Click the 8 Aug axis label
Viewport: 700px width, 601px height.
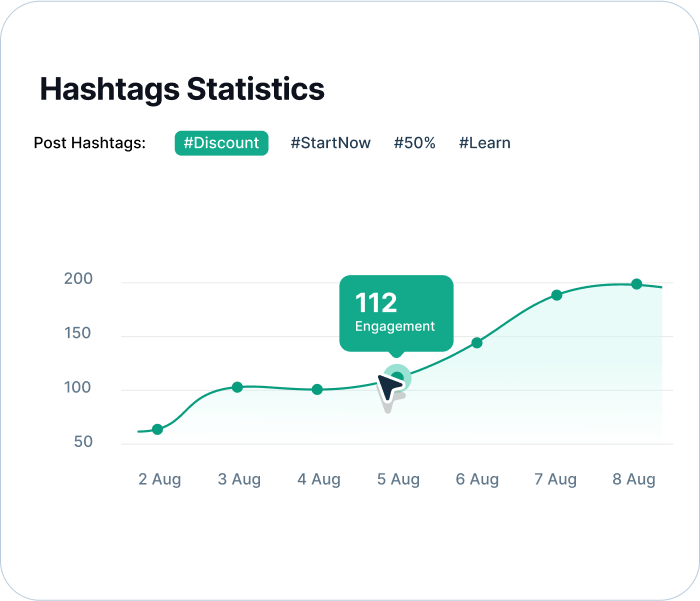click(x=634, y=480)
